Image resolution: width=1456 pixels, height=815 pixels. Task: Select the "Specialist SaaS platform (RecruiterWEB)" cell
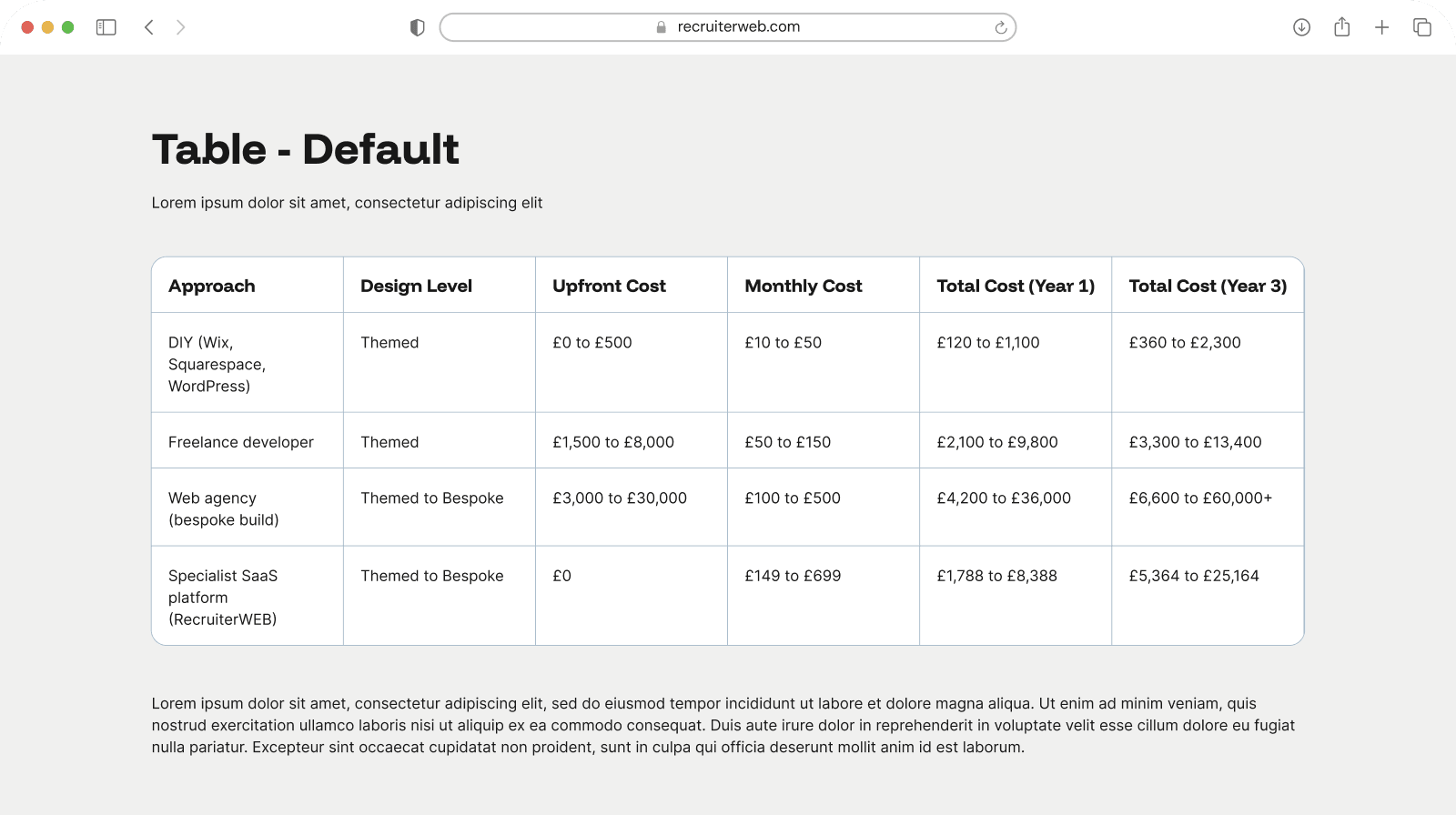point(248,596)
